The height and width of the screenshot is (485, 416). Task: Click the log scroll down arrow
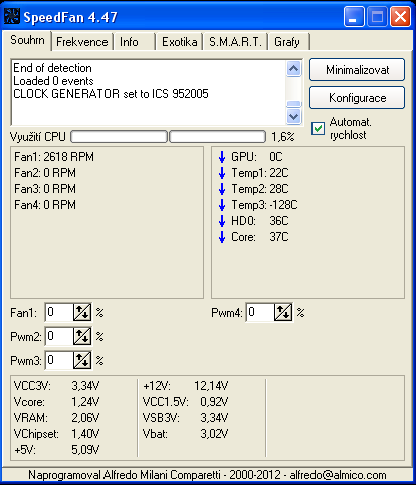point(294,116)
